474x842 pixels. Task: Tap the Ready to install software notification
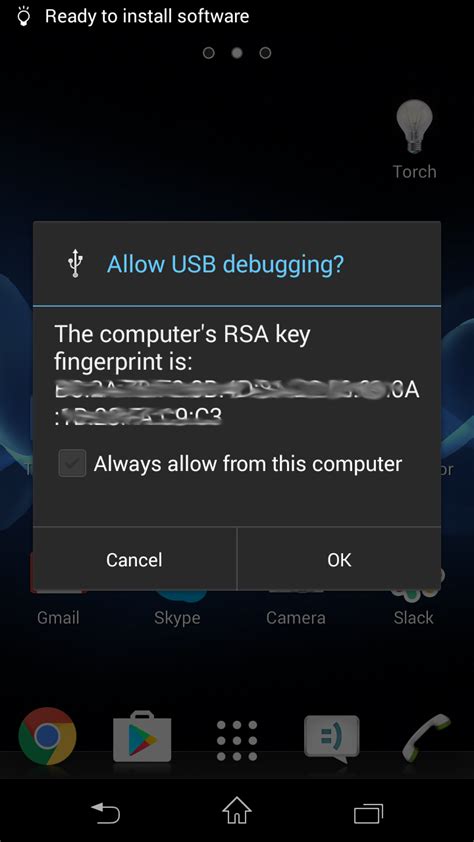(147, 16)
